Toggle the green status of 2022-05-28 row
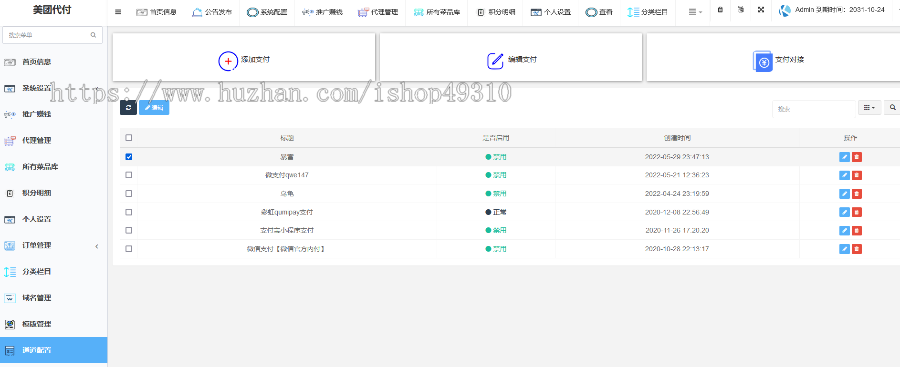 496,157
